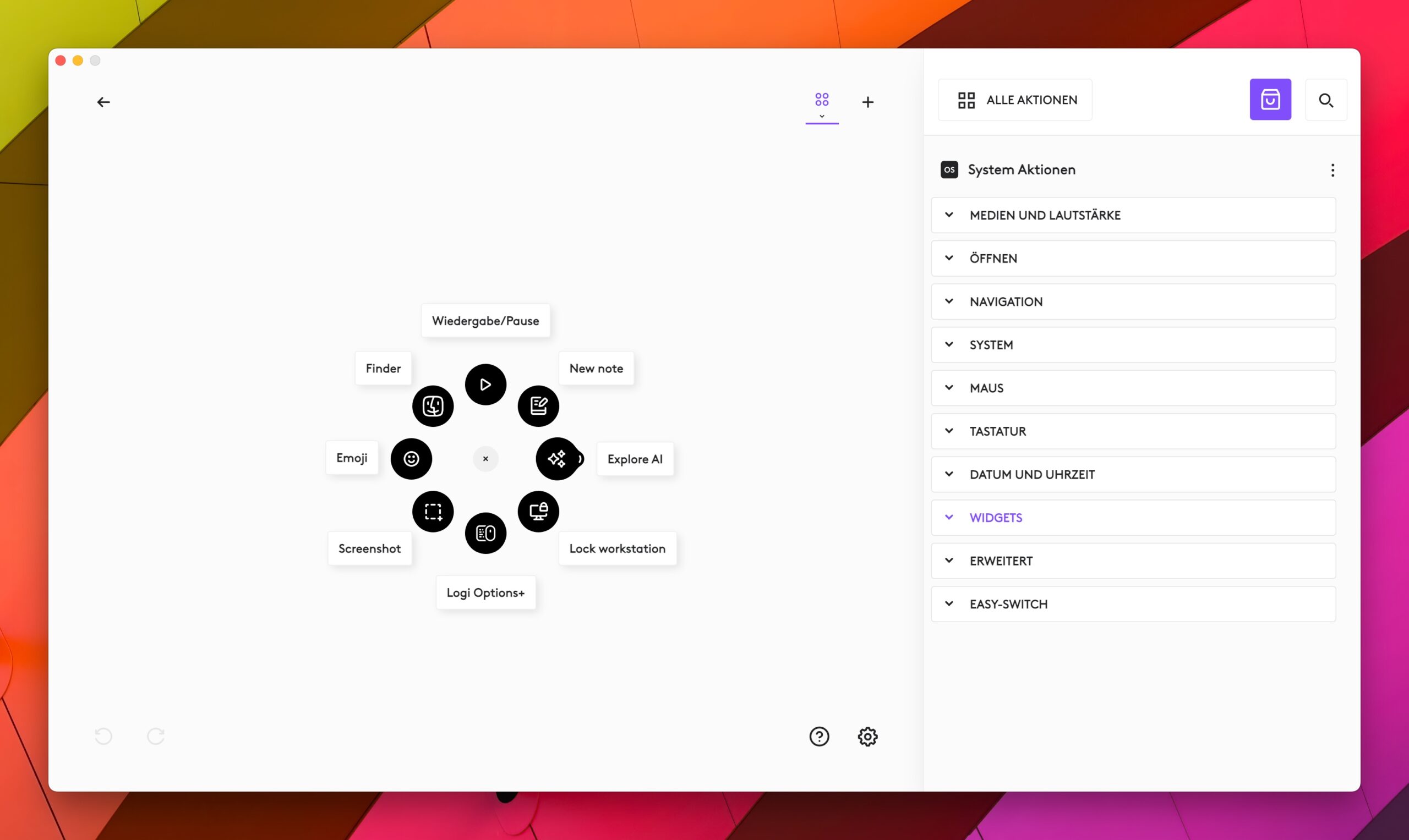The width and height of the screenshot is (1409, 840).
Task: Click the Screenshot selection icon
Action: (433, 511)
